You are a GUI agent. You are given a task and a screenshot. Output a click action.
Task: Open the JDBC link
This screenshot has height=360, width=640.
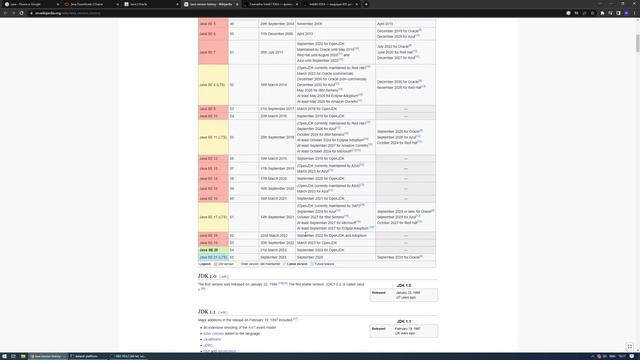point(208,345)
